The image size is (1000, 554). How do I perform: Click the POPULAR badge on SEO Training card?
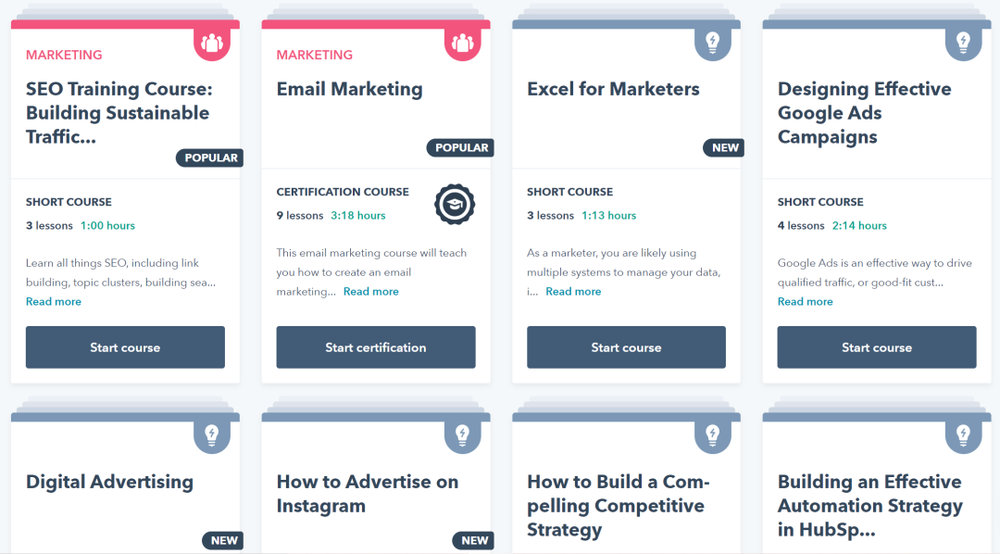tap(210, 157)
